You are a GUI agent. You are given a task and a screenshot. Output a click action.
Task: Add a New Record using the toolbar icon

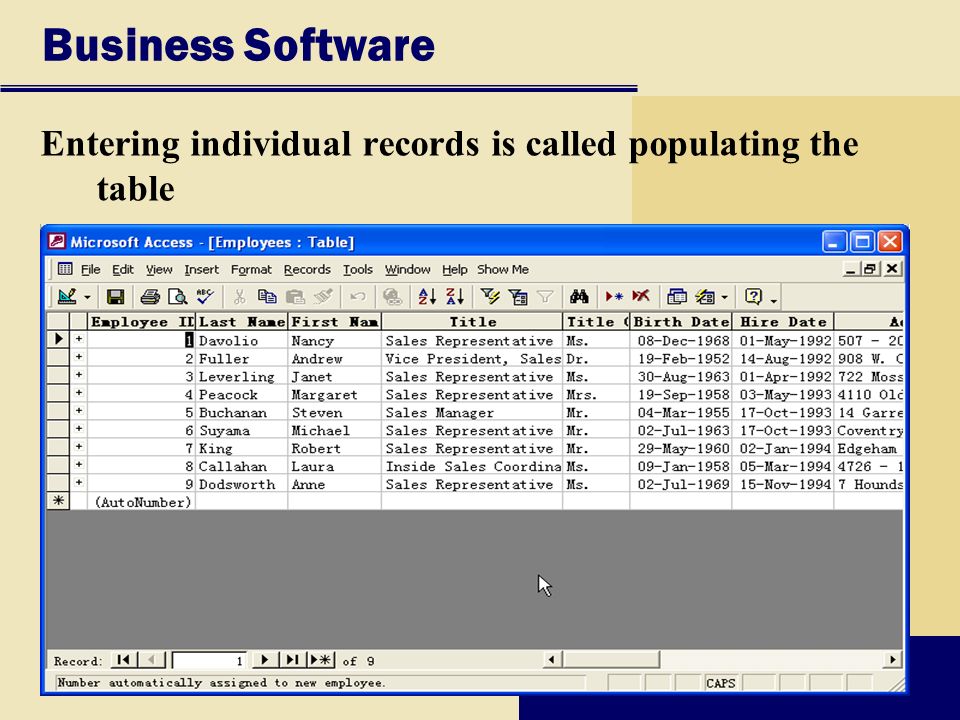[614, 297]
